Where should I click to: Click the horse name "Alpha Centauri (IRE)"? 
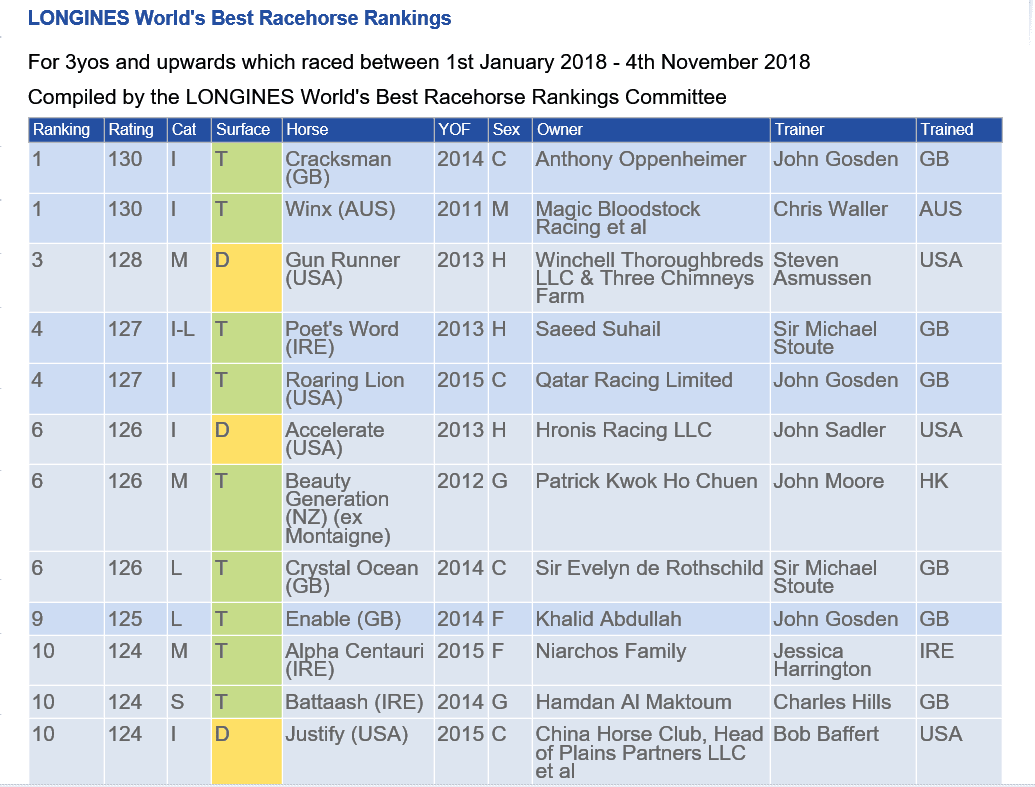click(x=354, y=660)
